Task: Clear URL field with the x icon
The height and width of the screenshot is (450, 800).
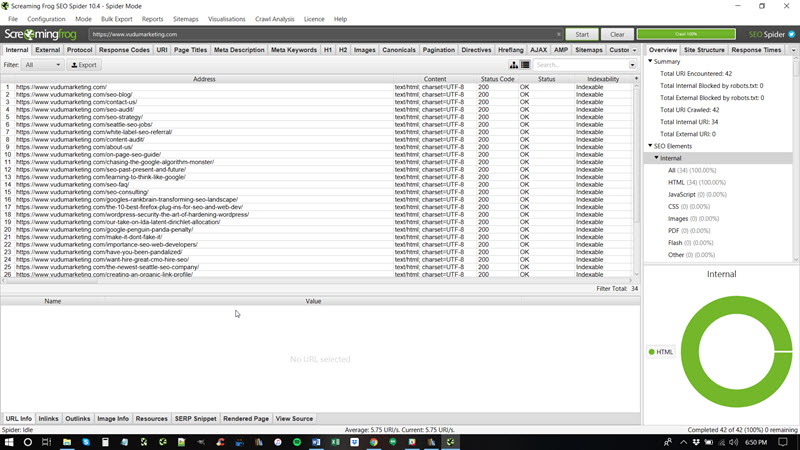Action: click(559, 34)
